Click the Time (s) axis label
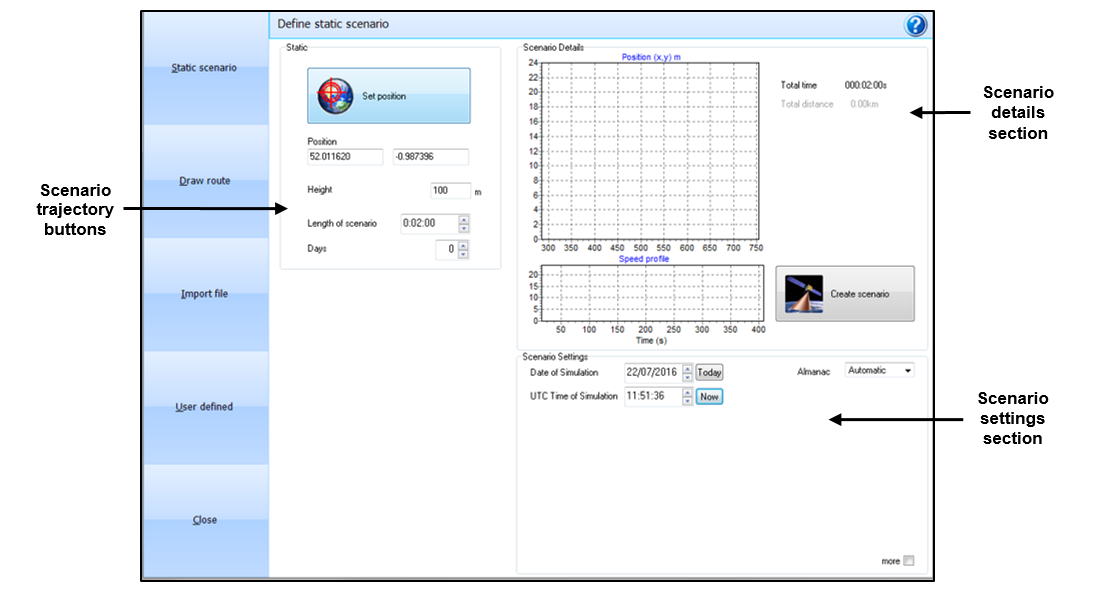1100x598 pixels. (x=651, y=340)
